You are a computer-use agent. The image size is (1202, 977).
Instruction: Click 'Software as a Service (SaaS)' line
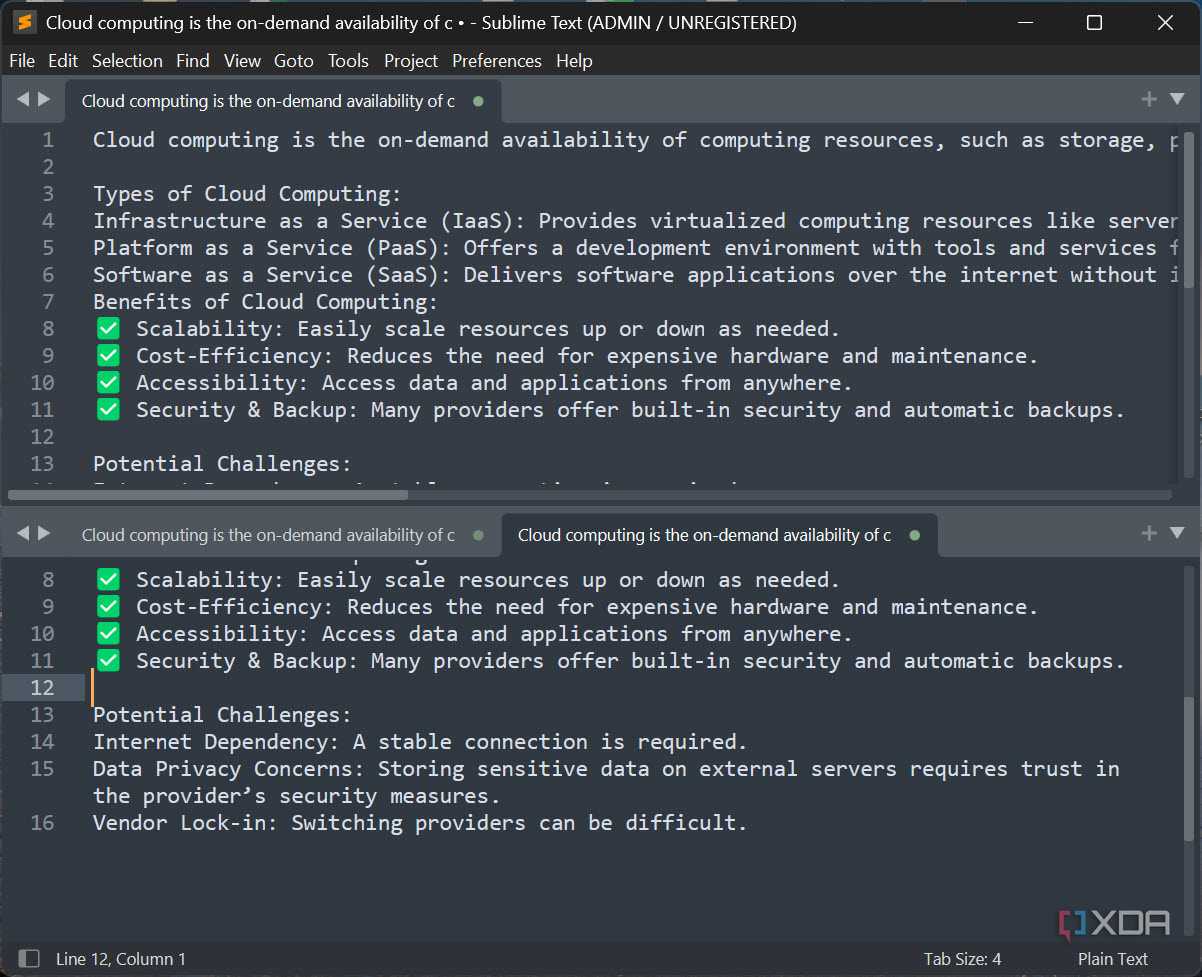(638, 274)
